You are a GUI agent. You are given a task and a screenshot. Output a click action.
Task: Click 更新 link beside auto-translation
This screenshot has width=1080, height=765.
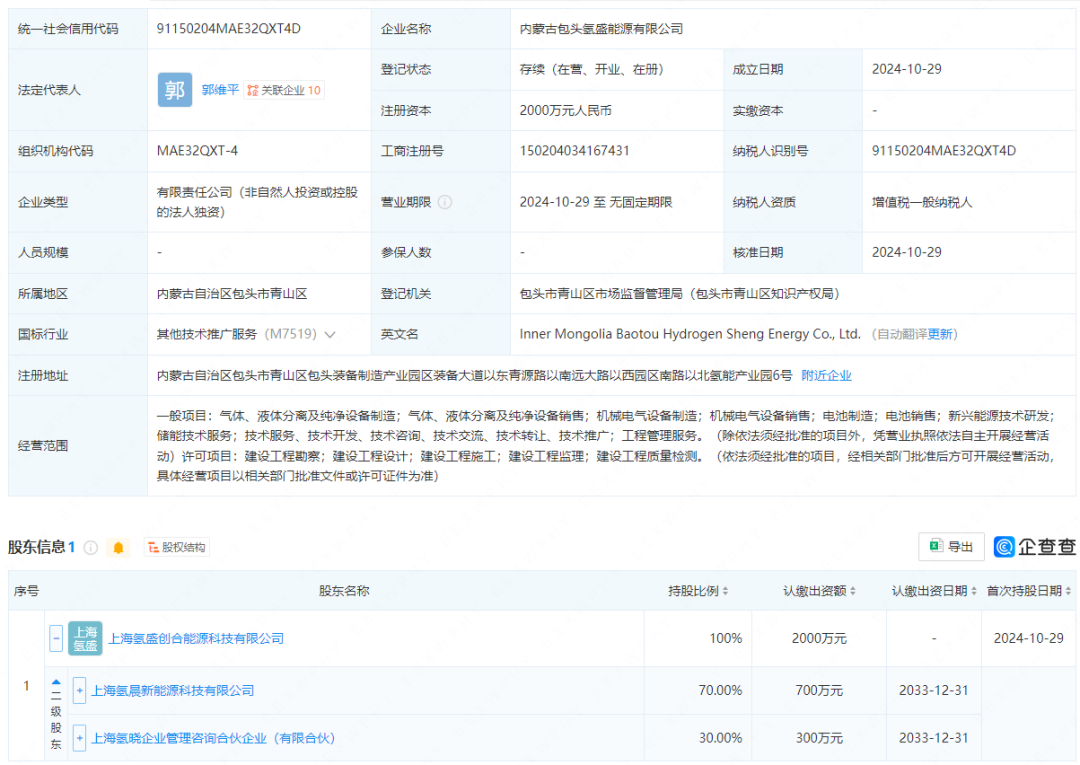941,335
